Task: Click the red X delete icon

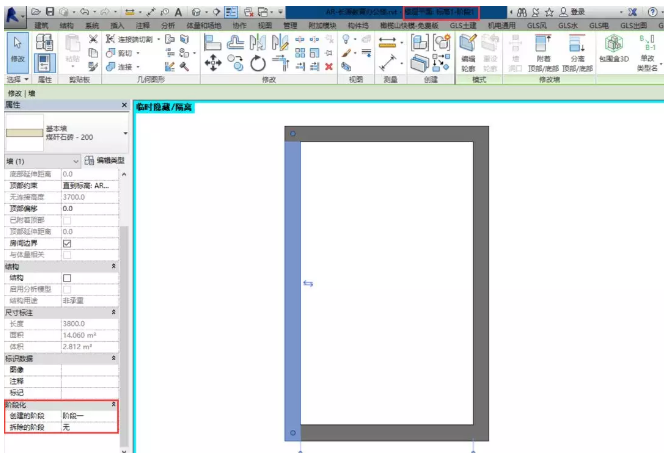Action: point(329,67)
